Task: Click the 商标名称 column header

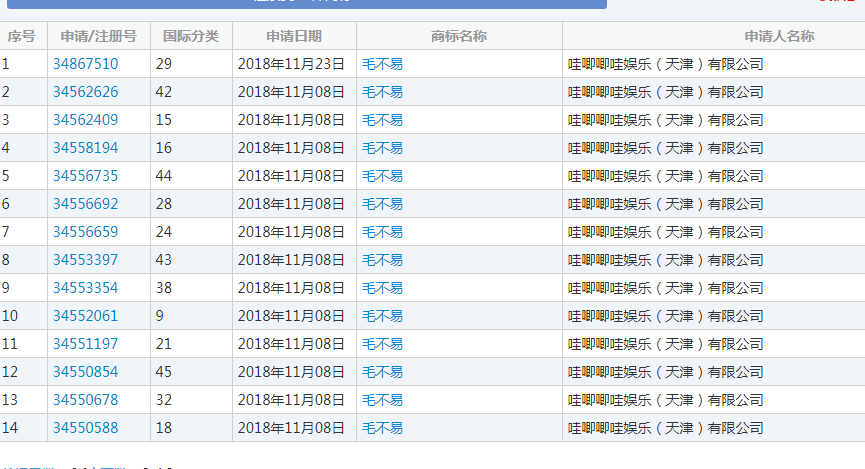Action: pyautogui.click(x=459, y=36)
